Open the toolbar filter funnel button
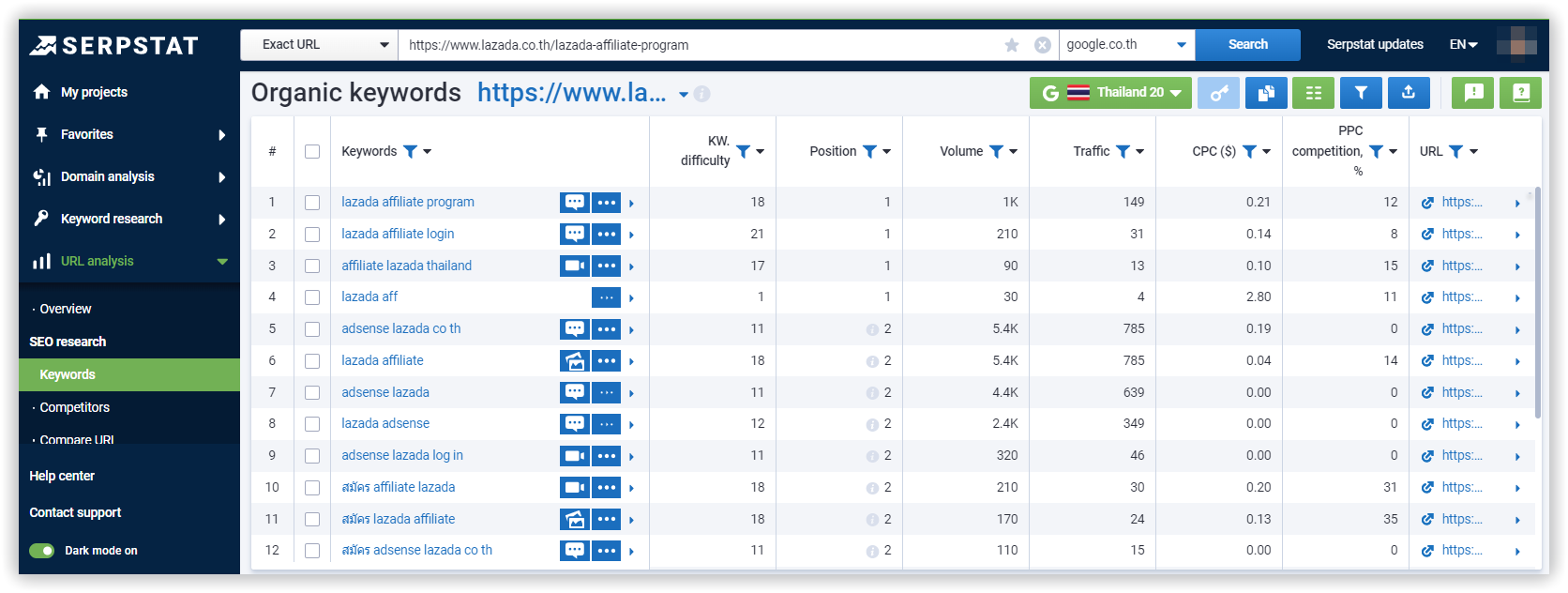This screenshot has width=1568, height=593. (1360, 93)
